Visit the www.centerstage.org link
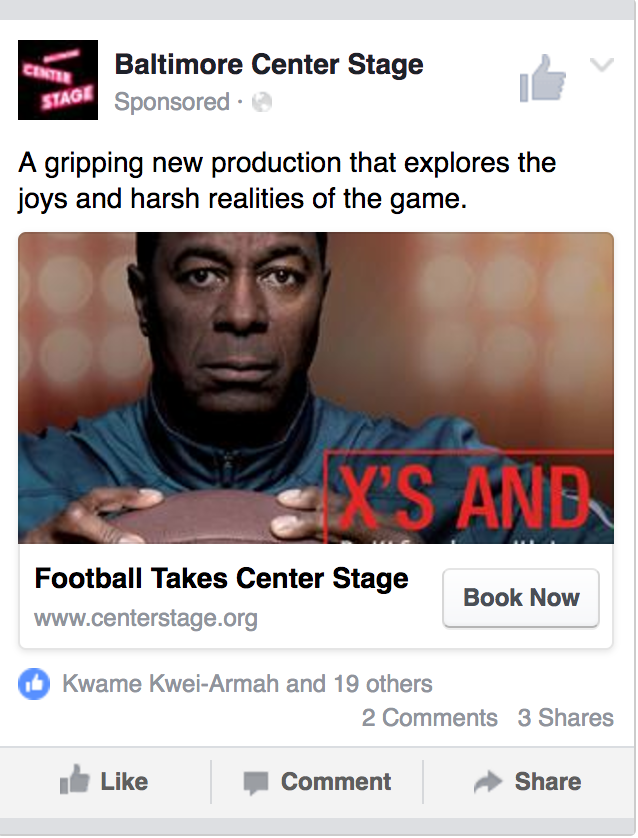Image resolution: width=638 pixels, height=838 pixels. [146, 618]
